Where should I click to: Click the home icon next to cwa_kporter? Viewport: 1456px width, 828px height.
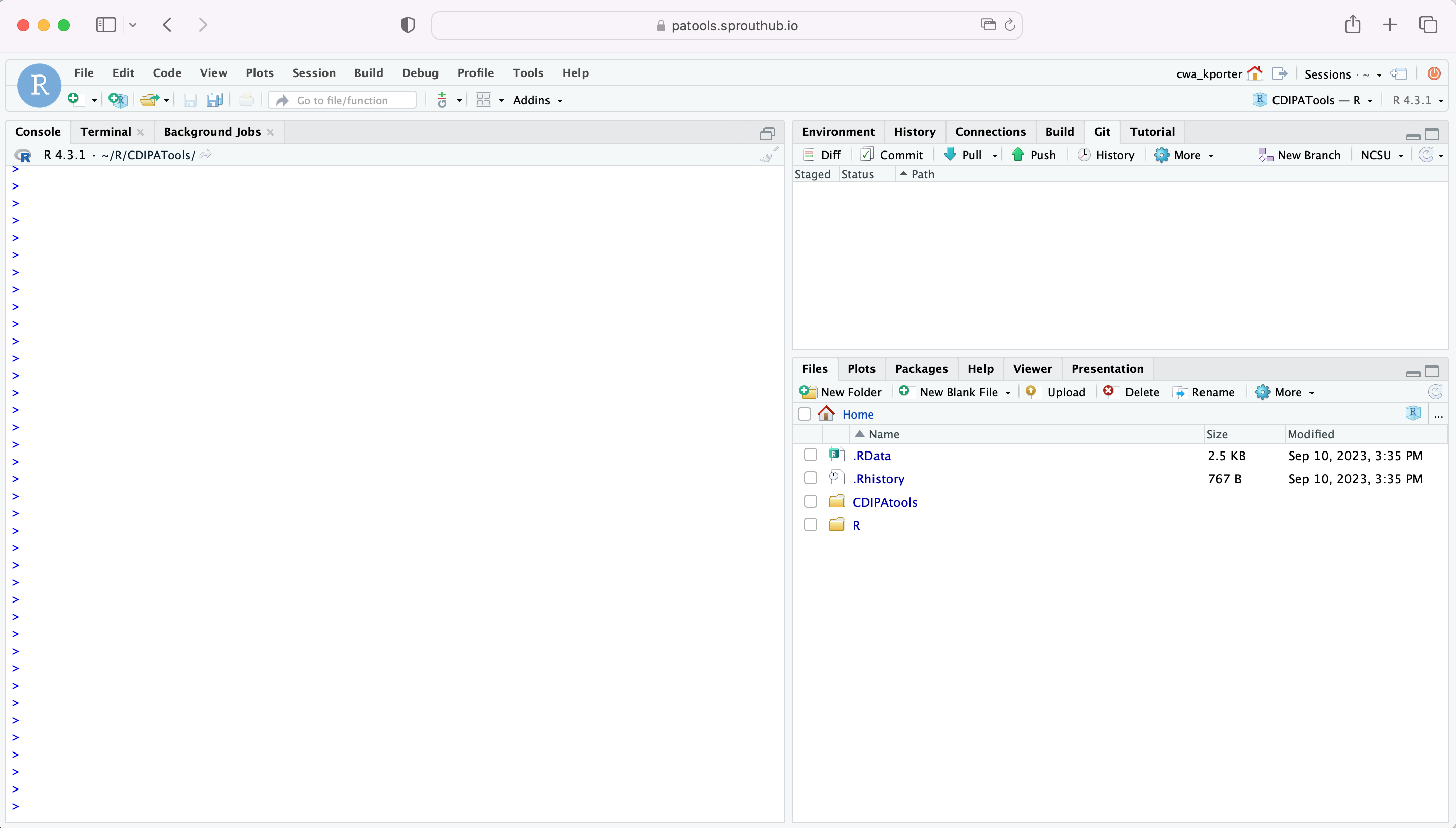(1255, 73)
